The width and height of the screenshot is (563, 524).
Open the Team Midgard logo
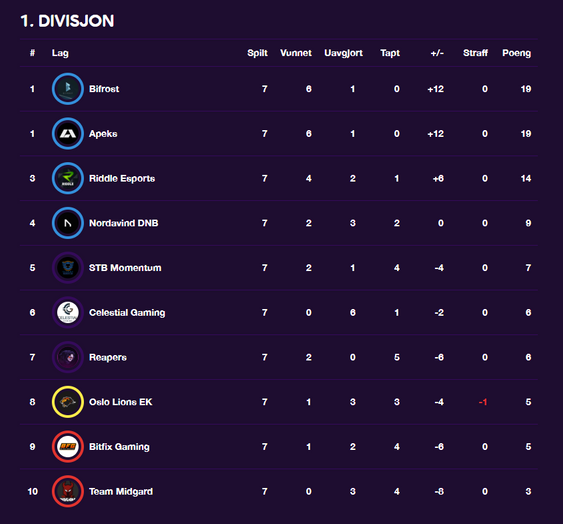[x=68, y=491]
